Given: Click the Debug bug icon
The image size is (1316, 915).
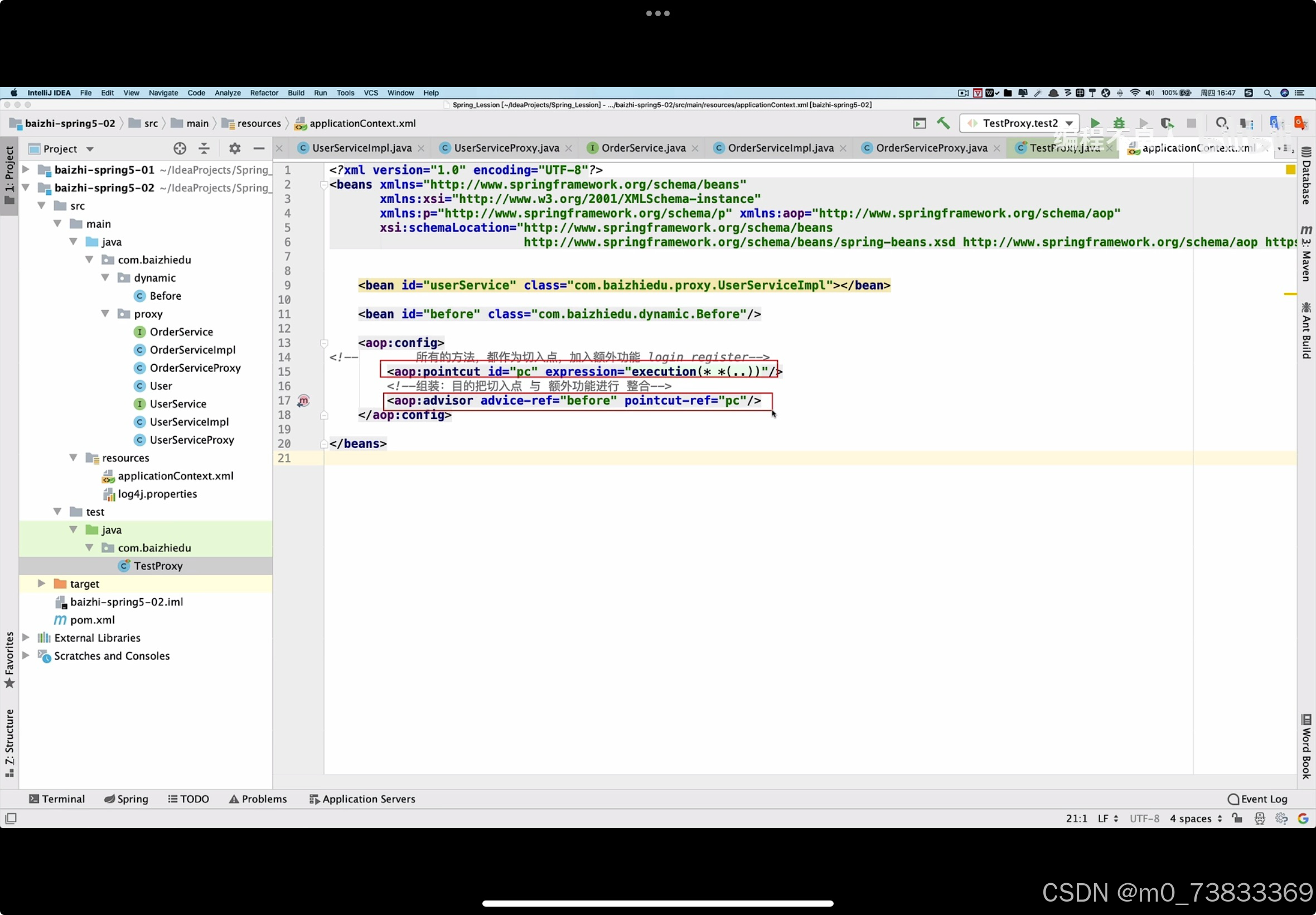Looking at the screenshot, I should tap(1119, 123).
